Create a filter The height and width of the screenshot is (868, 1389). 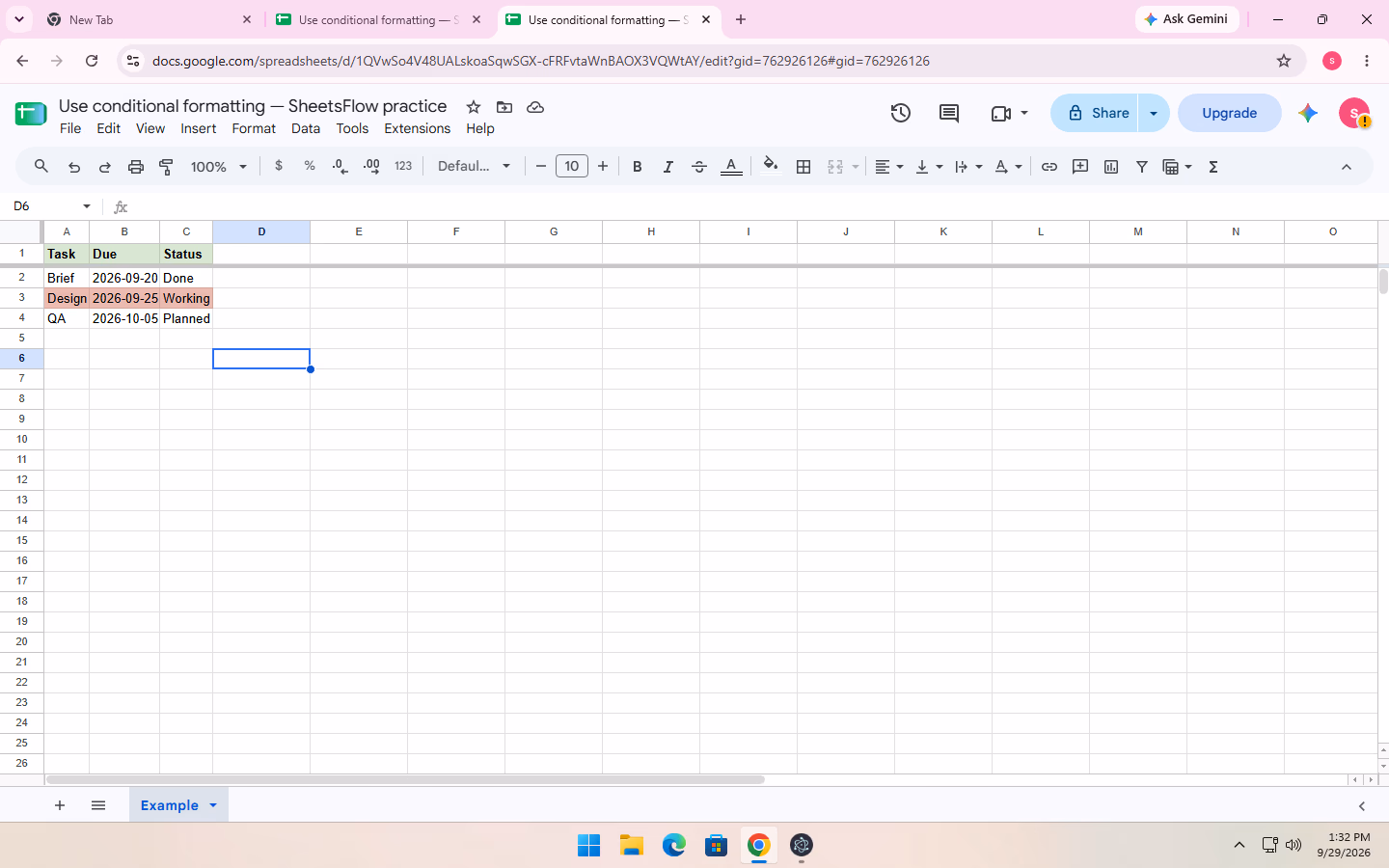click(x=1142, y=167)
